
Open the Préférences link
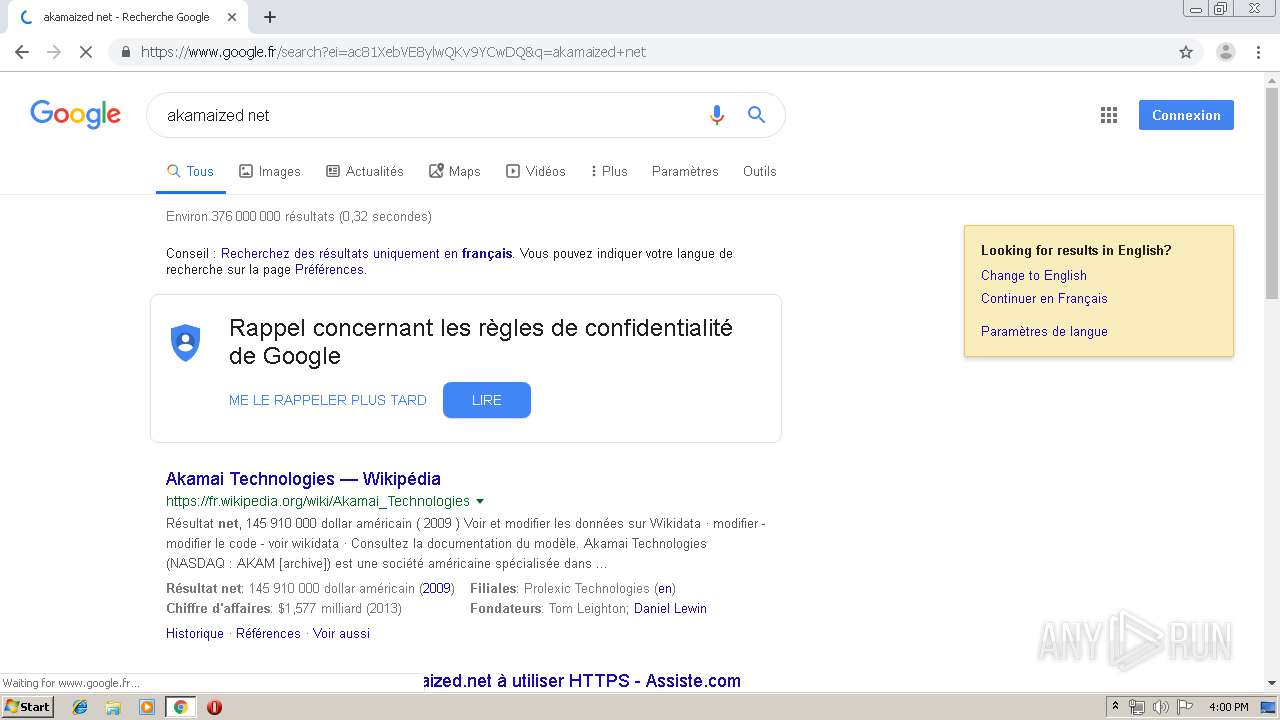pyautogui.click(x=329, y=270)
